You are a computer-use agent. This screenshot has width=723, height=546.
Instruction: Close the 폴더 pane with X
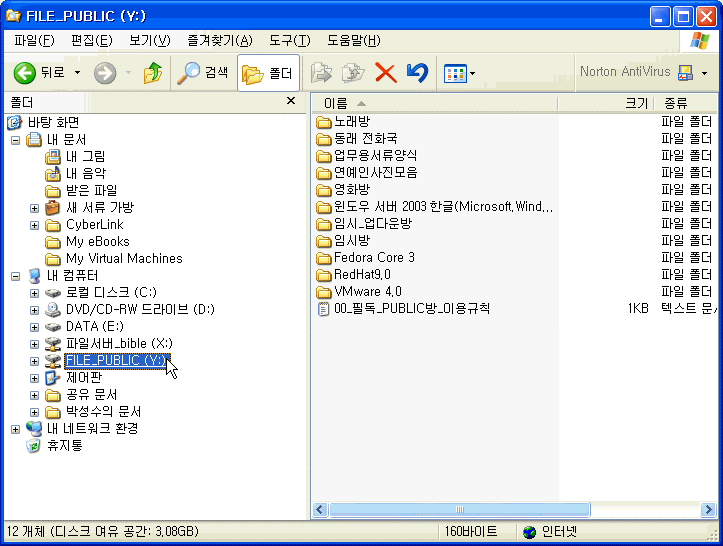pyautogui.click(x=291, y=101)
